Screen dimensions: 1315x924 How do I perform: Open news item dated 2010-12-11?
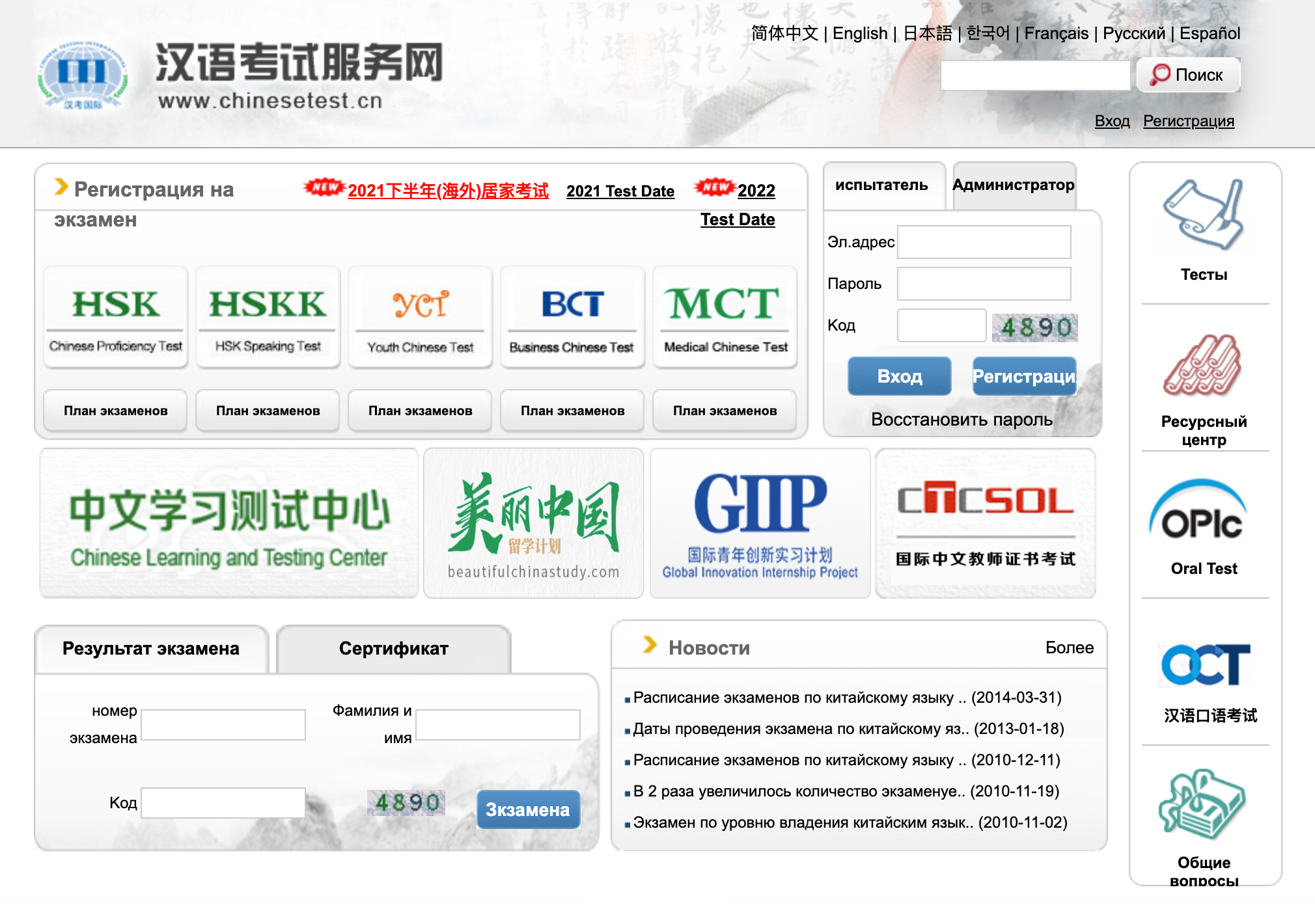tap(847, 760)
